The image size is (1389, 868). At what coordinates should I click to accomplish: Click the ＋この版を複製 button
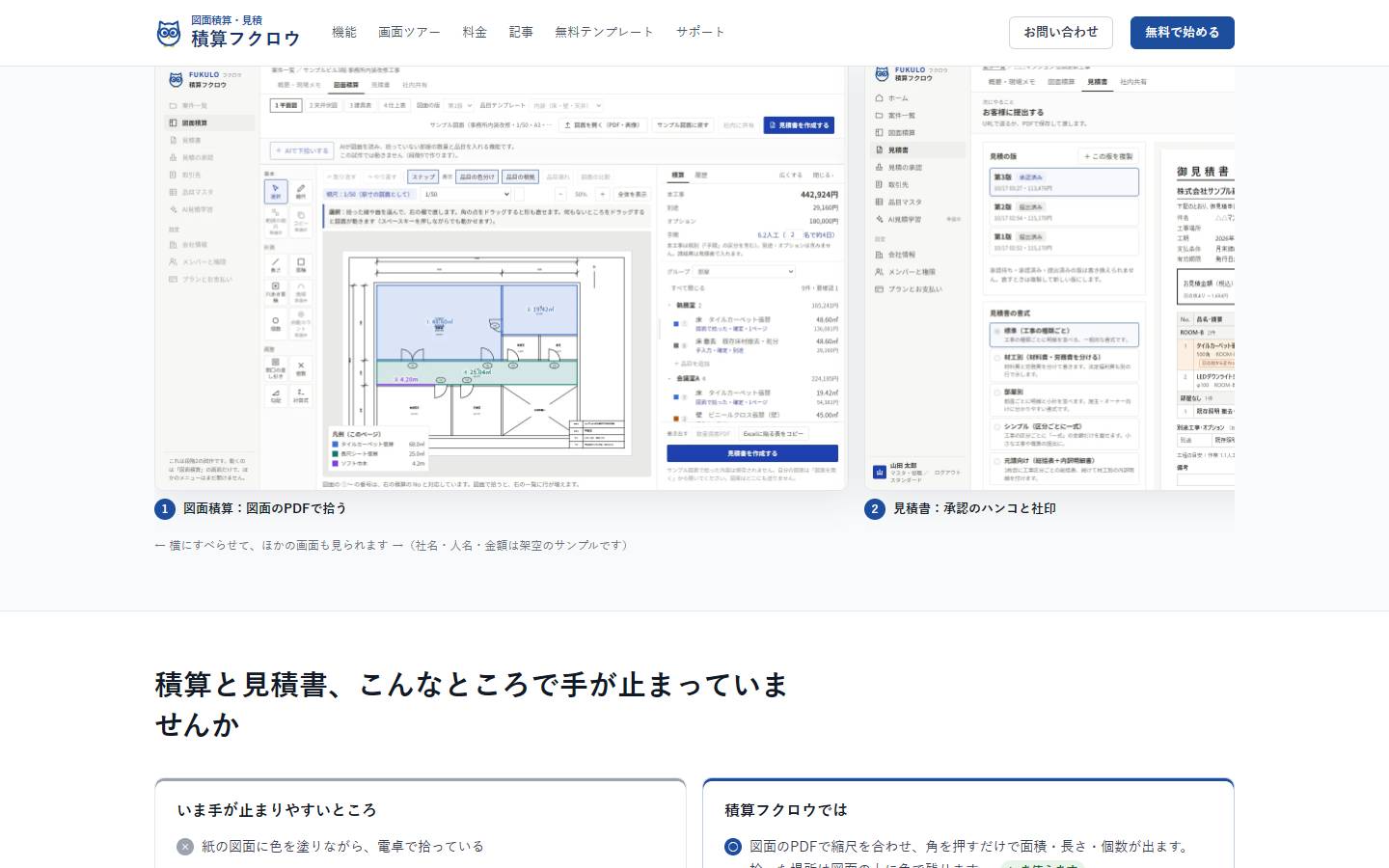pos(1108,156)
